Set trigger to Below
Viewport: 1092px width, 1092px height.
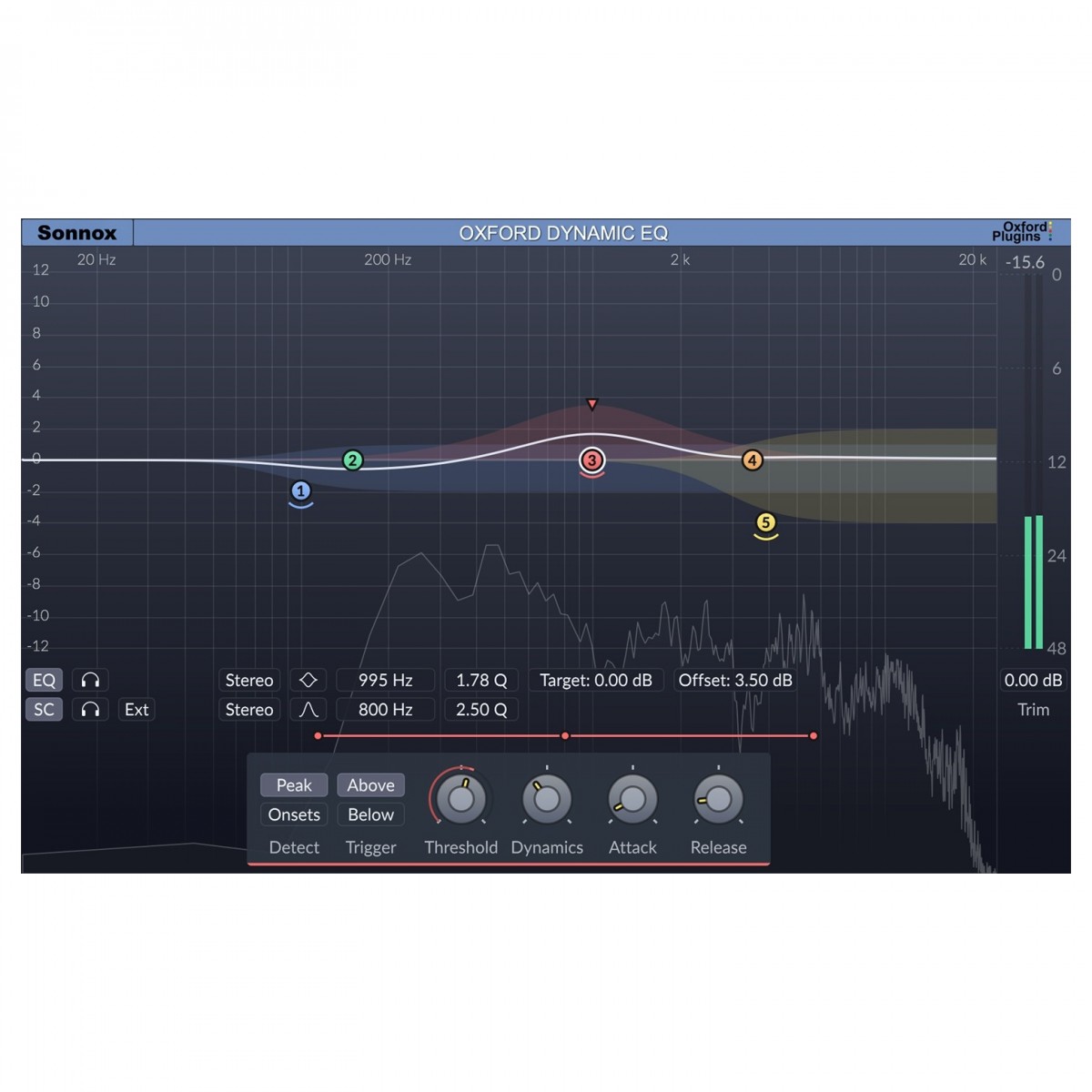[x=370, y=814]
